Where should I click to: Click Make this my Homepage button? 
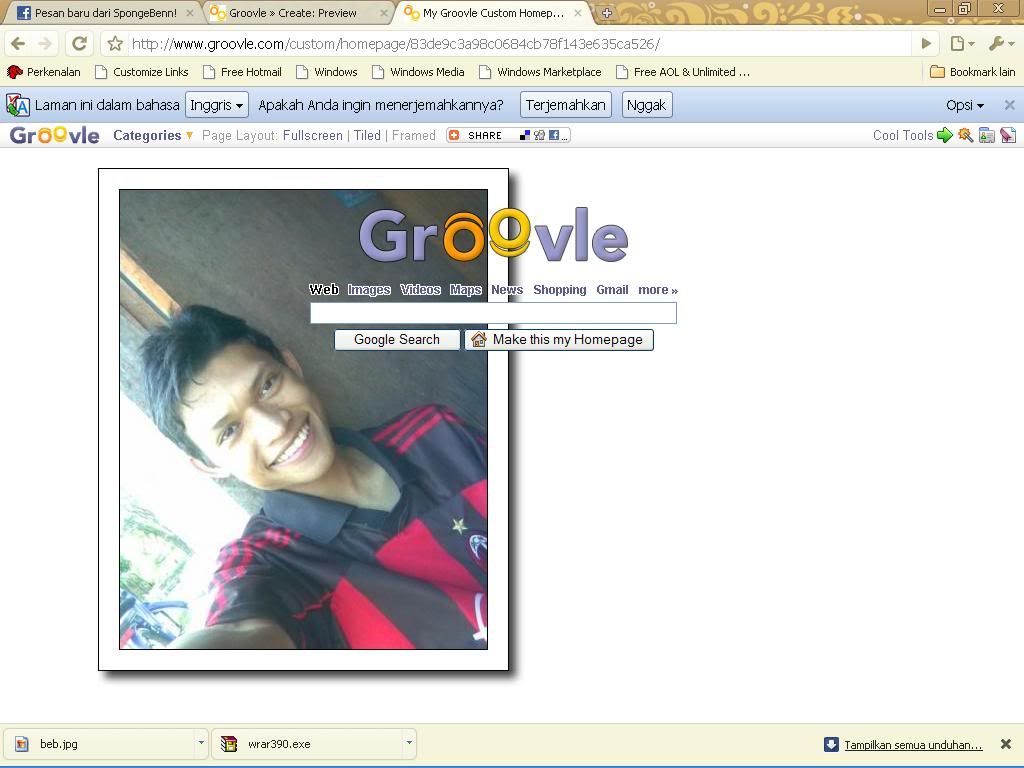click(558, 340)
